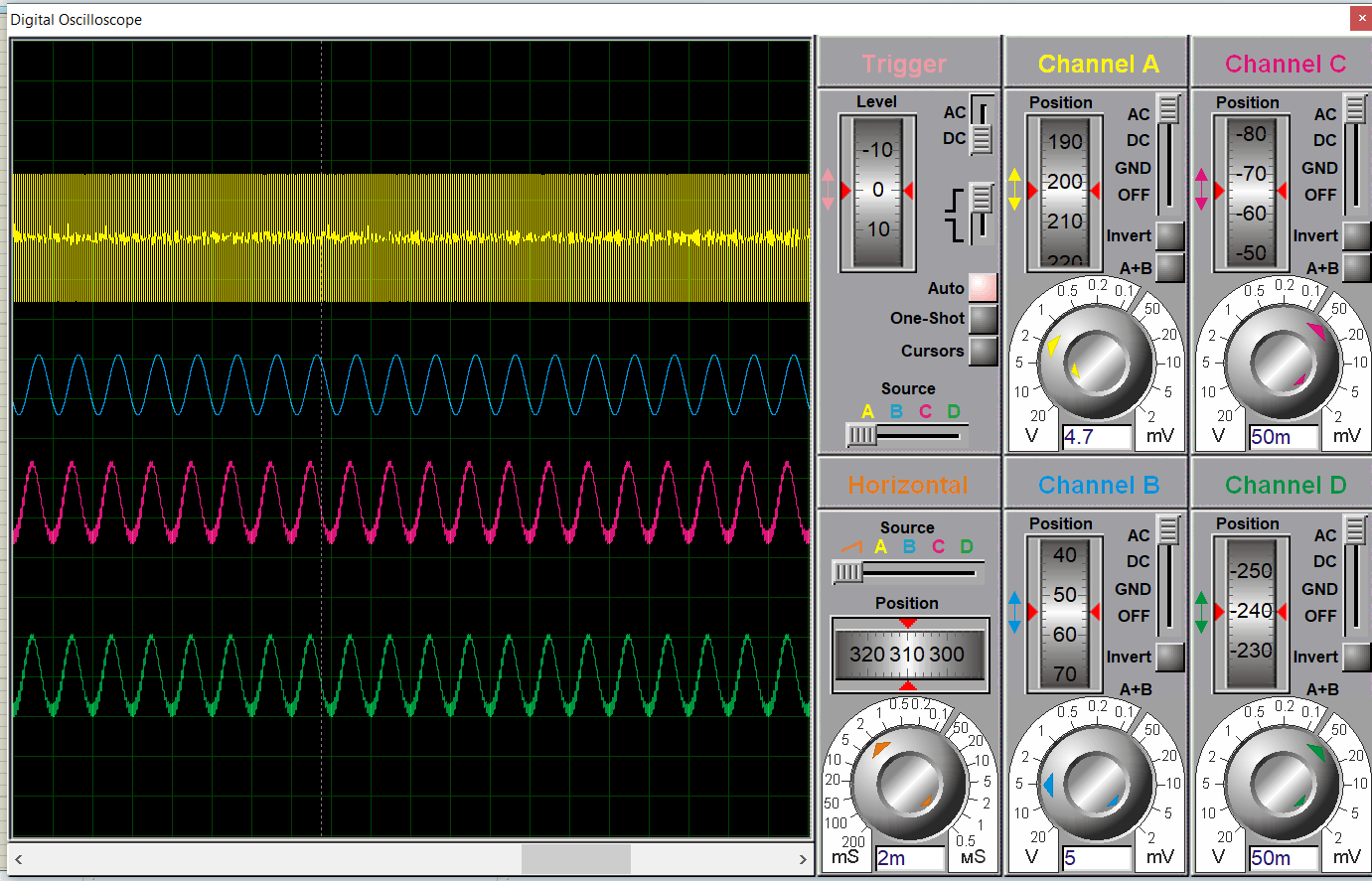Select horizontal source letter B
1372x881 pixels.
click(909, 546)
